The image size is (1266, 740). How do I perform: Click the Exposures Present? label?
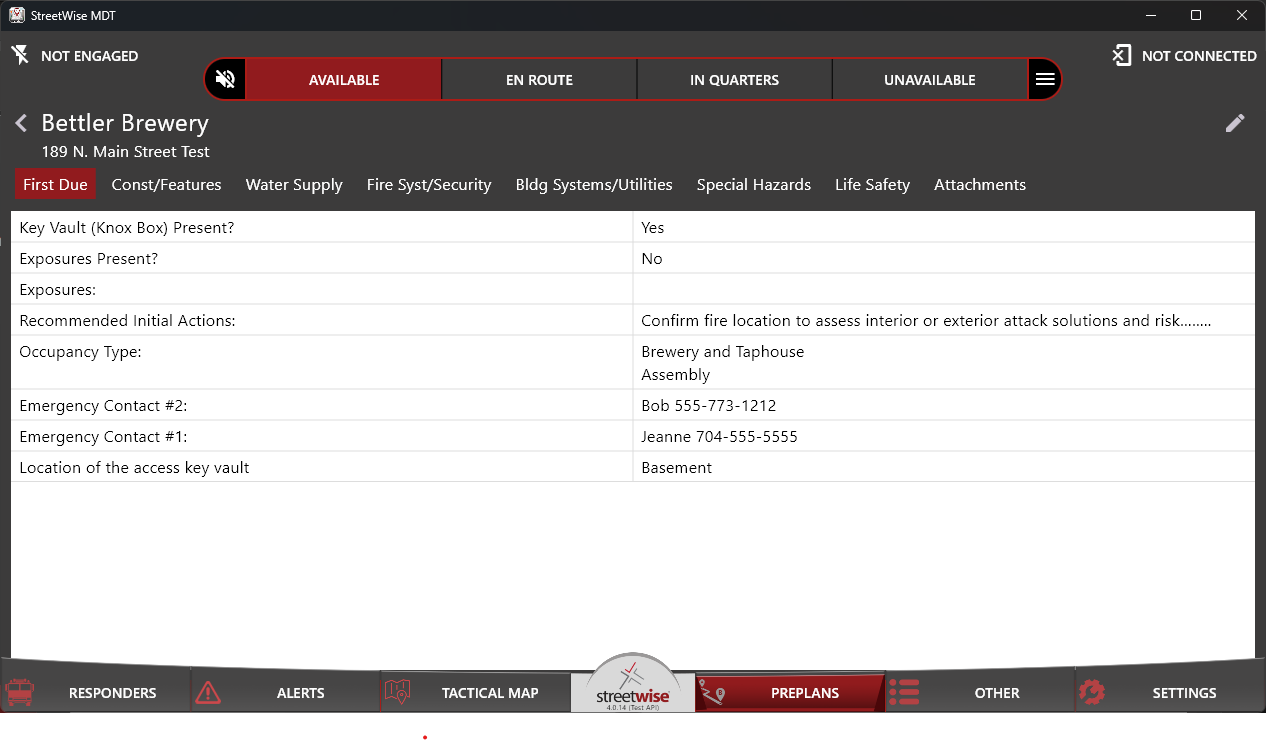pyautogui.click(x=89, y=259)
